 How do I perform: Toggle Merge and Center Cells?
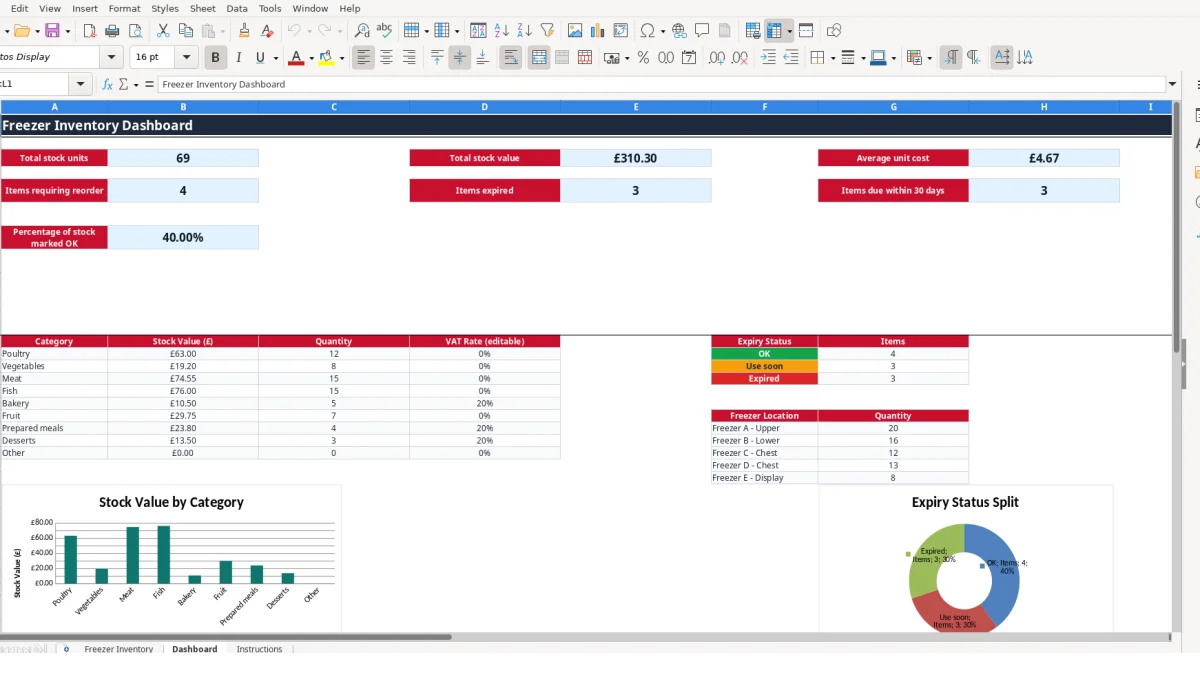click(x=539, y=58)
